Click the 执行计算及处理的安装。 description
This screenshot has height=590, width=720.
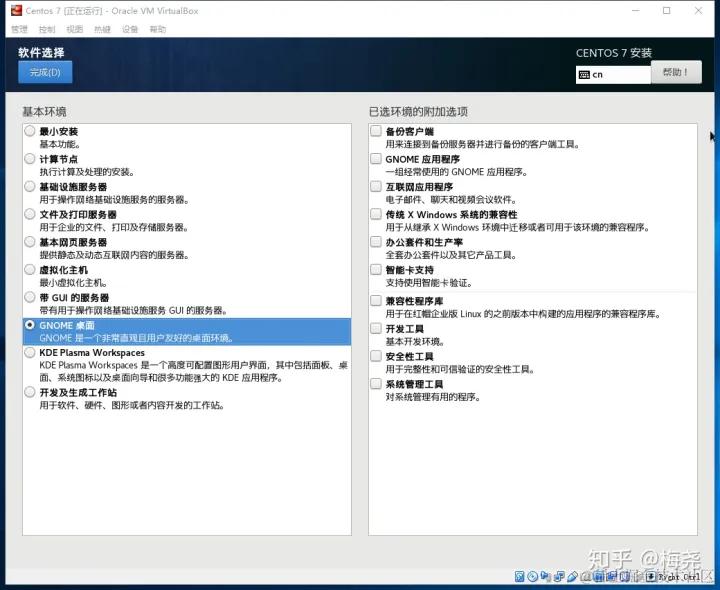pyautogui.click(x=87, y=172)
